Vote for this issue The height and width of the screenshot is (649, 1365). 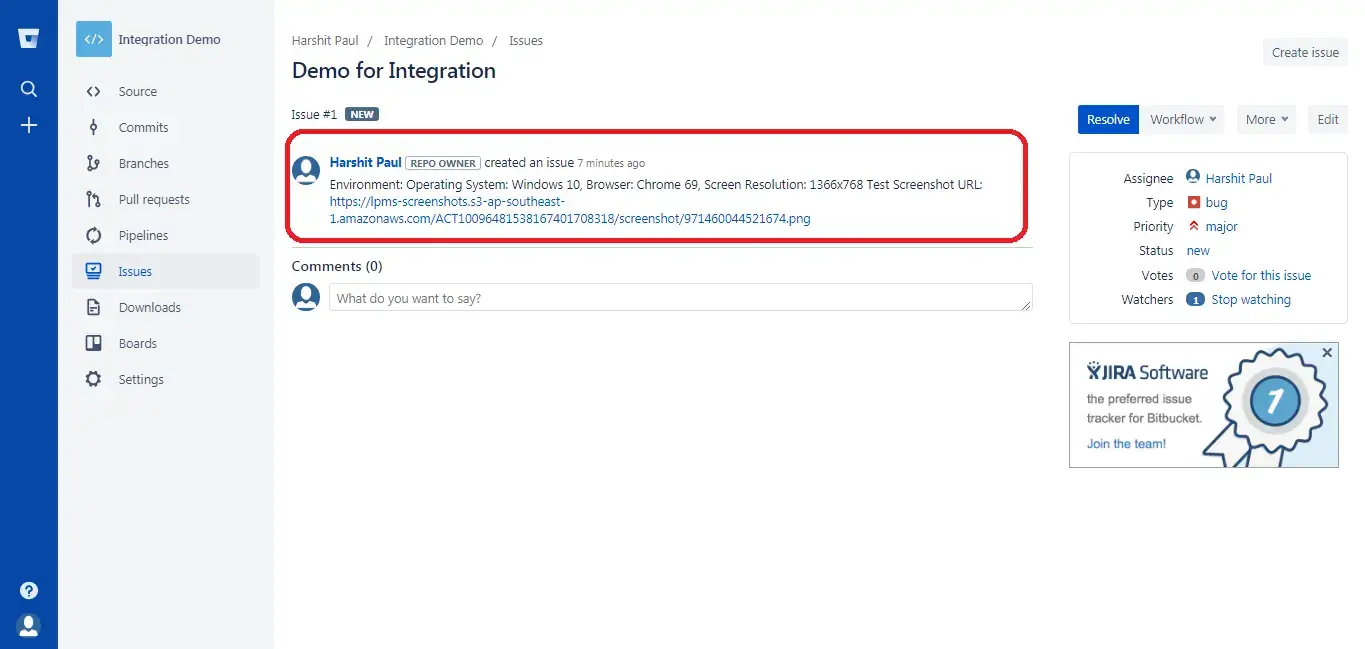tap(1261, 275)
